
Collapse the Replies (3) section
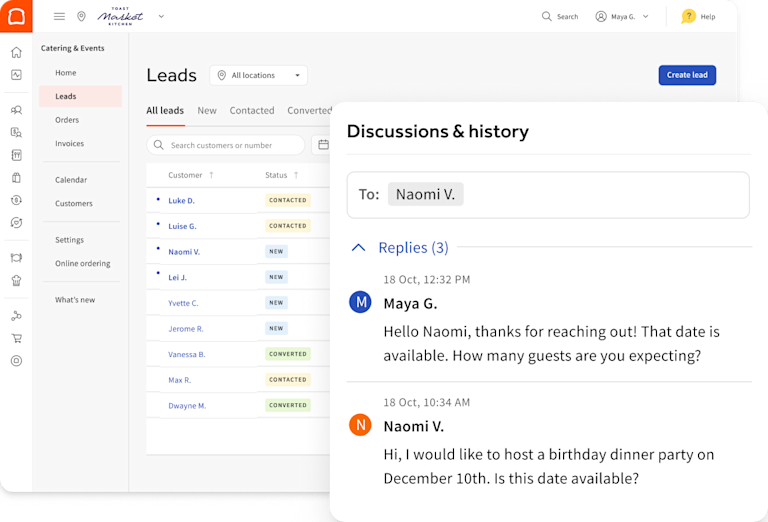(359, 248)
